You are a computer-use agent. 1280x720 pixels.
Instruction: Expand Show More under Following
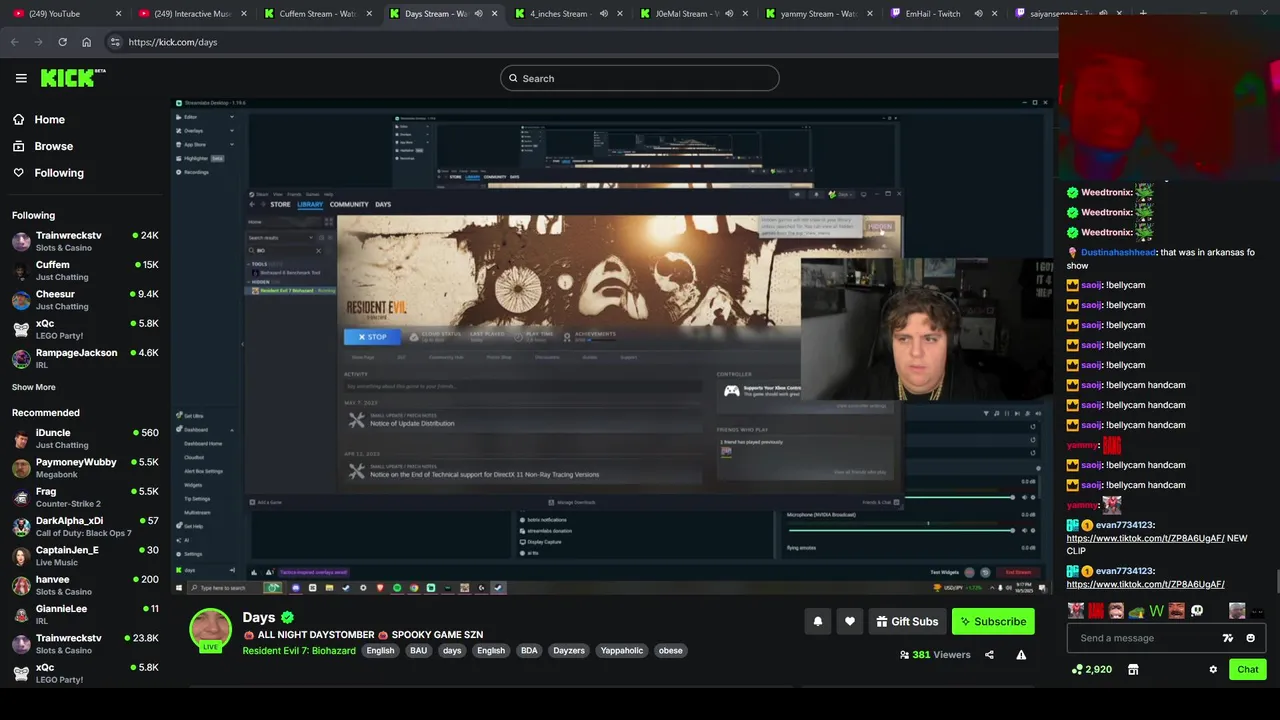34,387
